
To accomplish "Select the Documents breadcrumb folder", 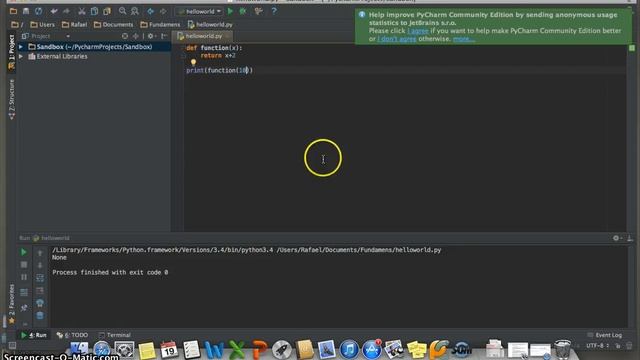I will click(113, 25).
